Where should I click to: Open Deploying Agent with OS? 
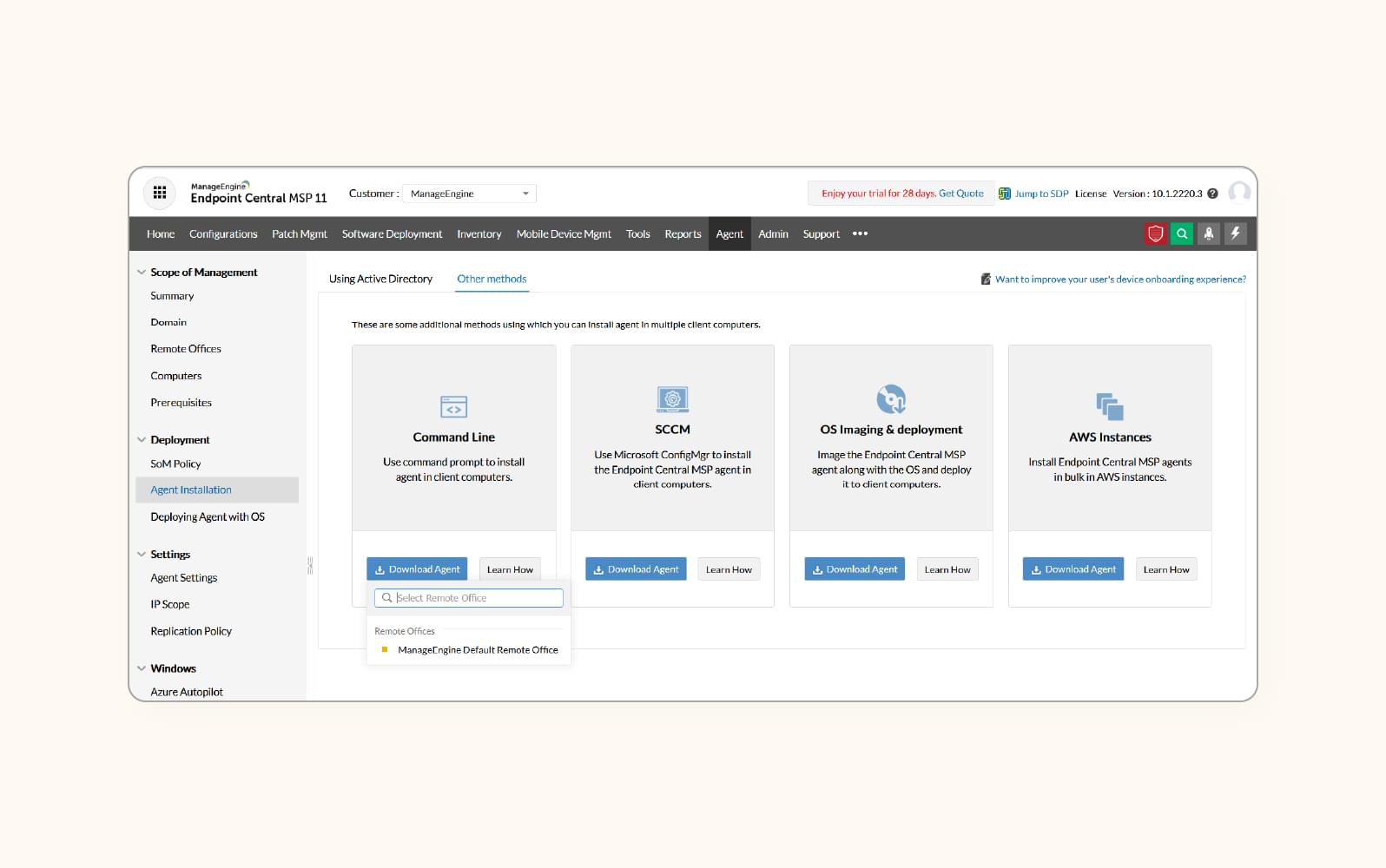point(208,516)
